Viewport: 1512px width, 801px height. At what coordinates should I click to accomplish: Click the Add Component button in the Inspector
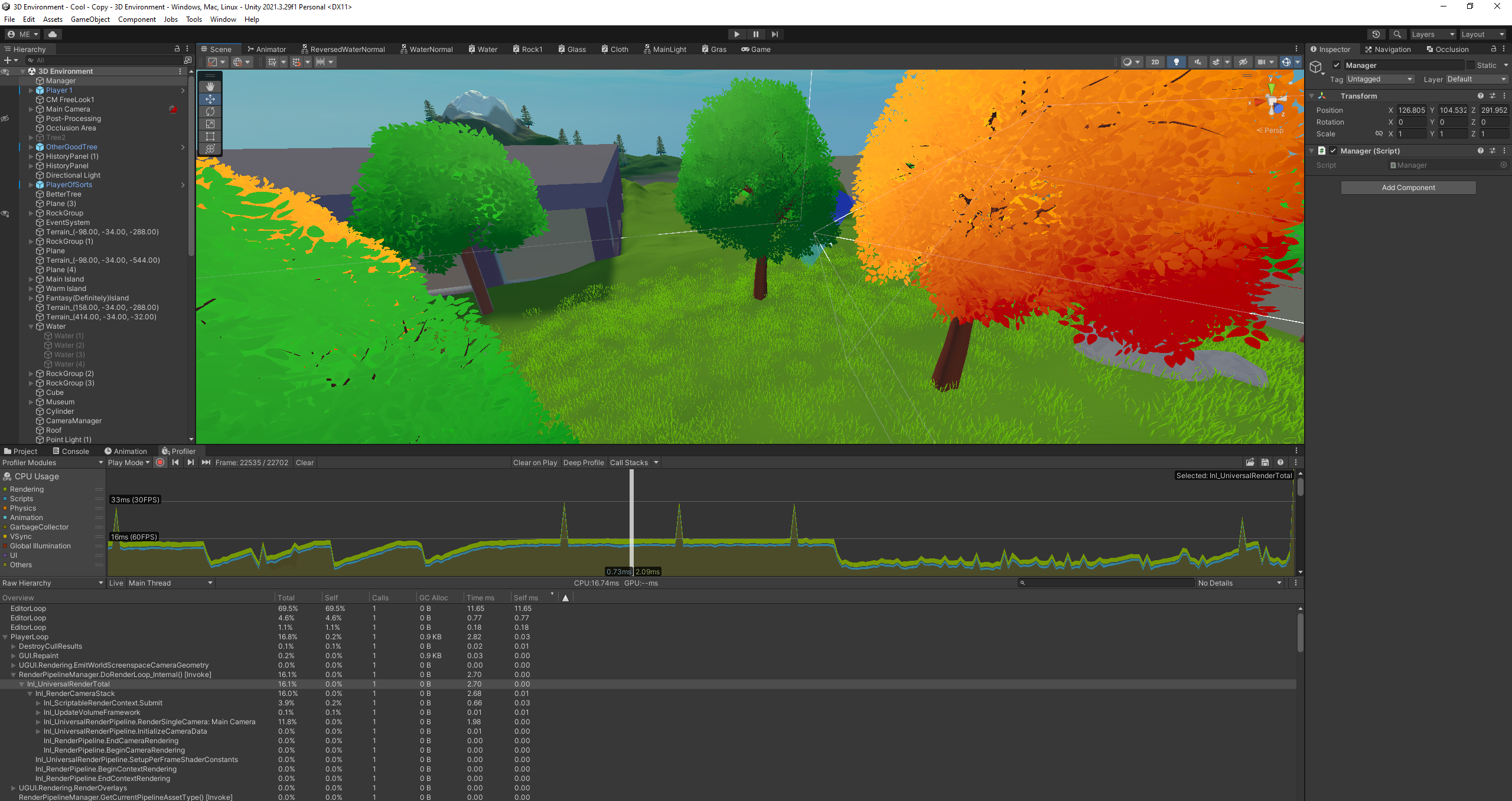1408,187
